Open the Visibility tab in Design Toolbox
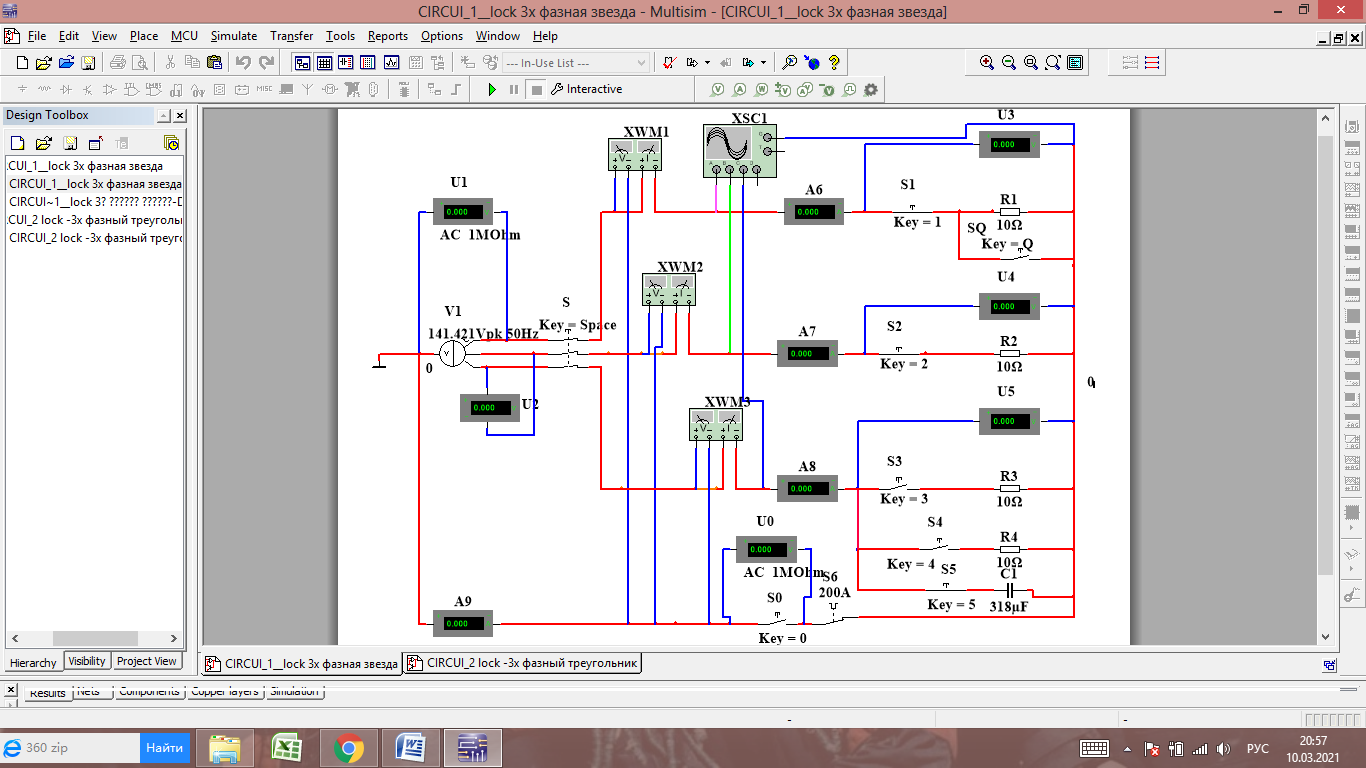1366x768 pixels. tap(87, 661)
